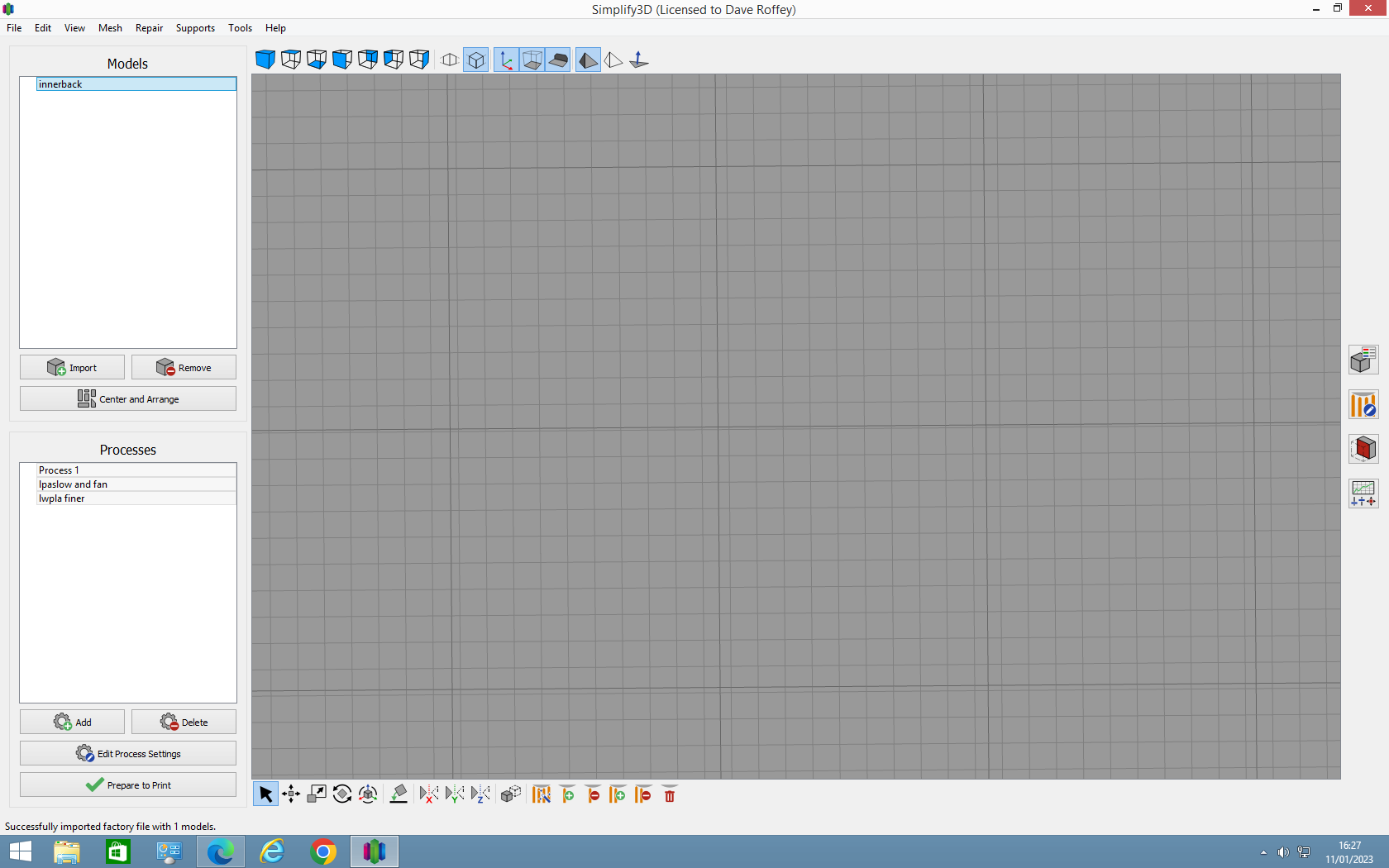Click the volume icon in system tray
This screenshot has height=868, width=1389.
coord(1283,852)
